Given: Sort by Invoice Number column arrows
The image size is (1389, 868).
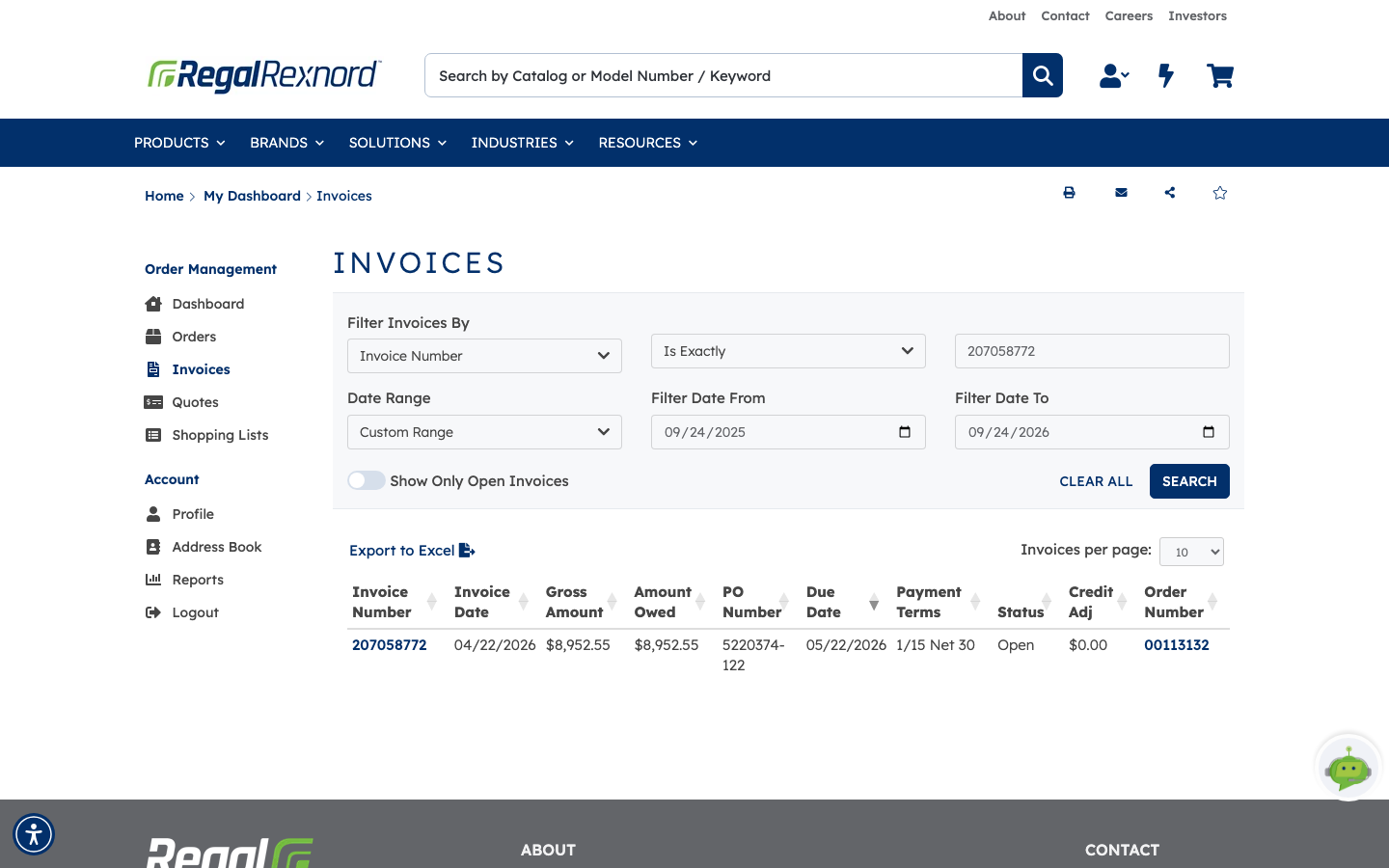Looking at the screenshot, I should click(432, 603).
